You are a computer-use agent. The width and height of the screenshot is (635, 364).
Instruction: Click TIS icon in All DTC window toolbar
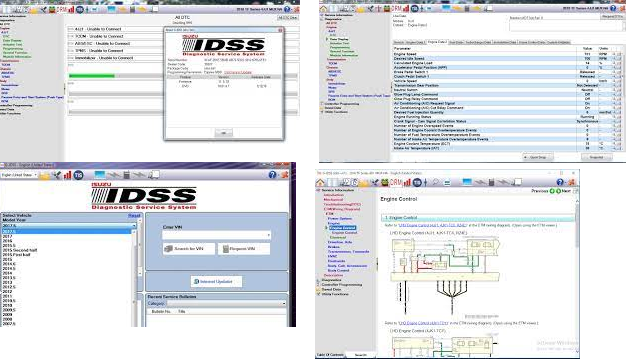80,9
